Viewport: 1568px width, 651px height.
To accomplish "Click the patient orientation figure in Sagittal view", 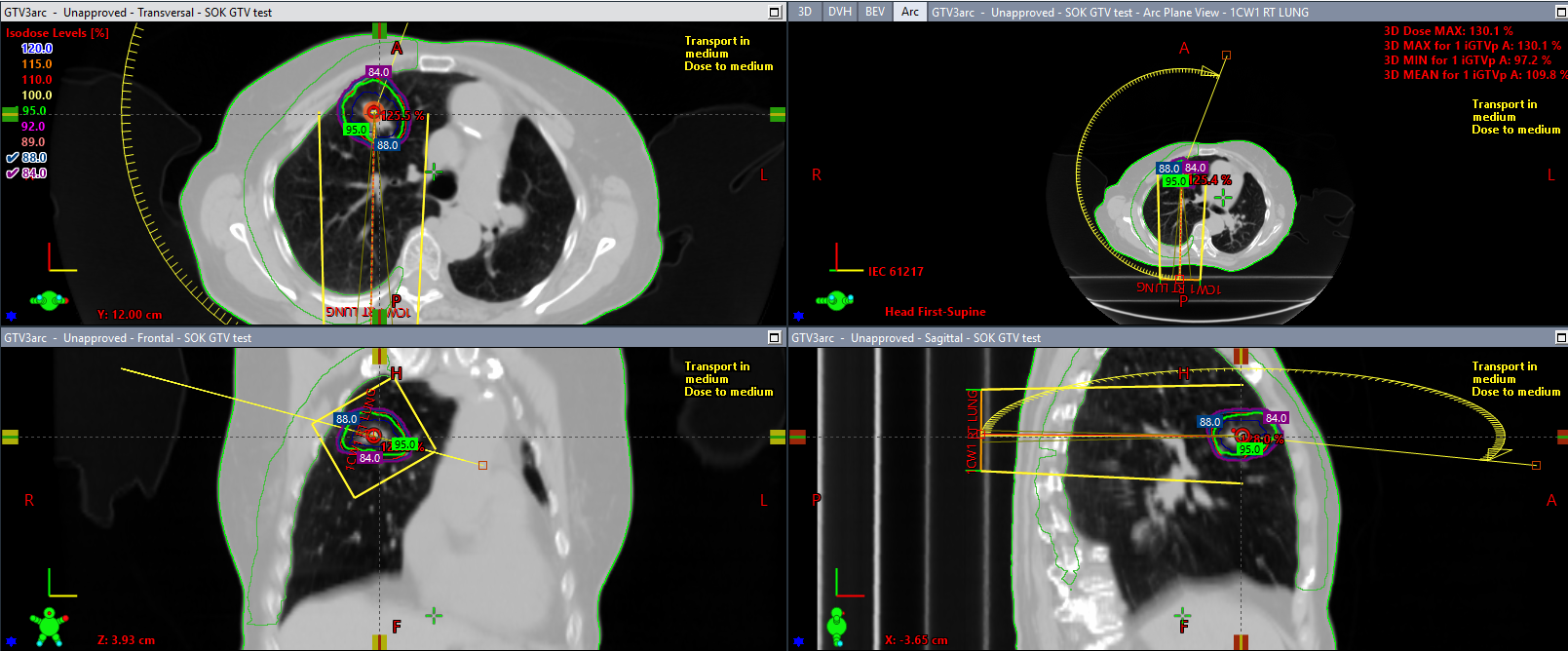I will pyautogui.click(x=837, y=626).
